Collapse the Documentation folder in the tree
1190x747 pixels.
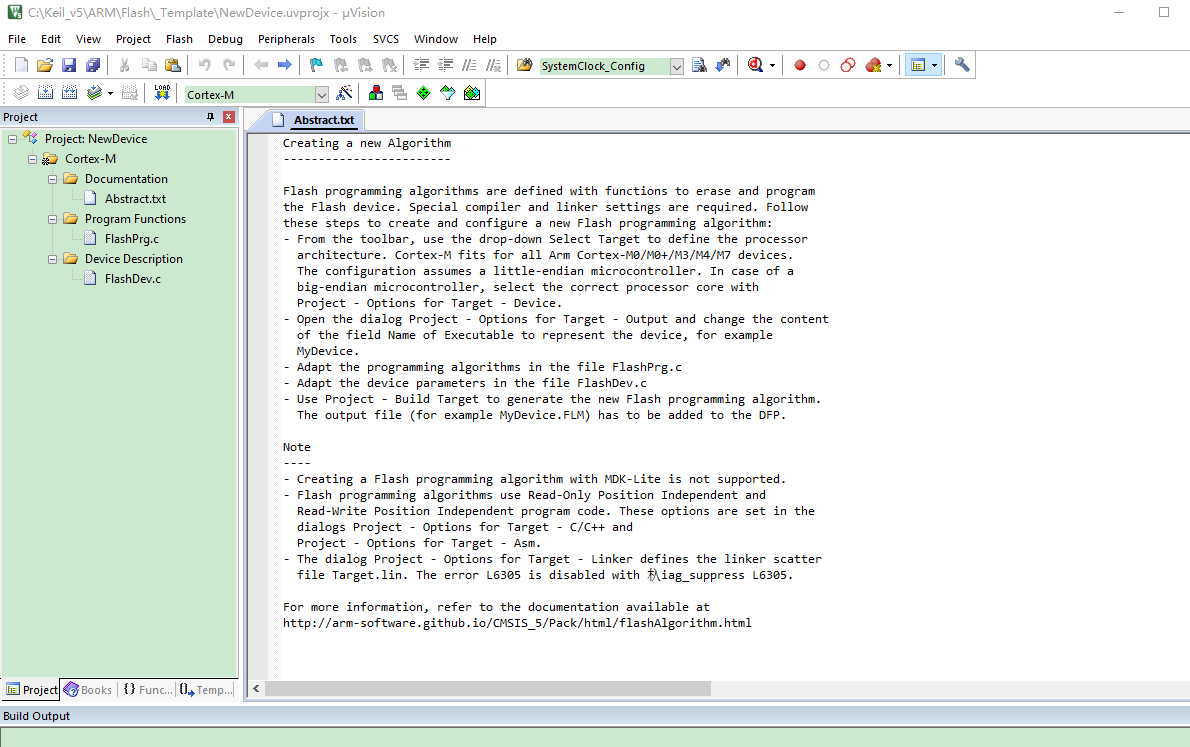pyautogui.click(x=53, y=179)
